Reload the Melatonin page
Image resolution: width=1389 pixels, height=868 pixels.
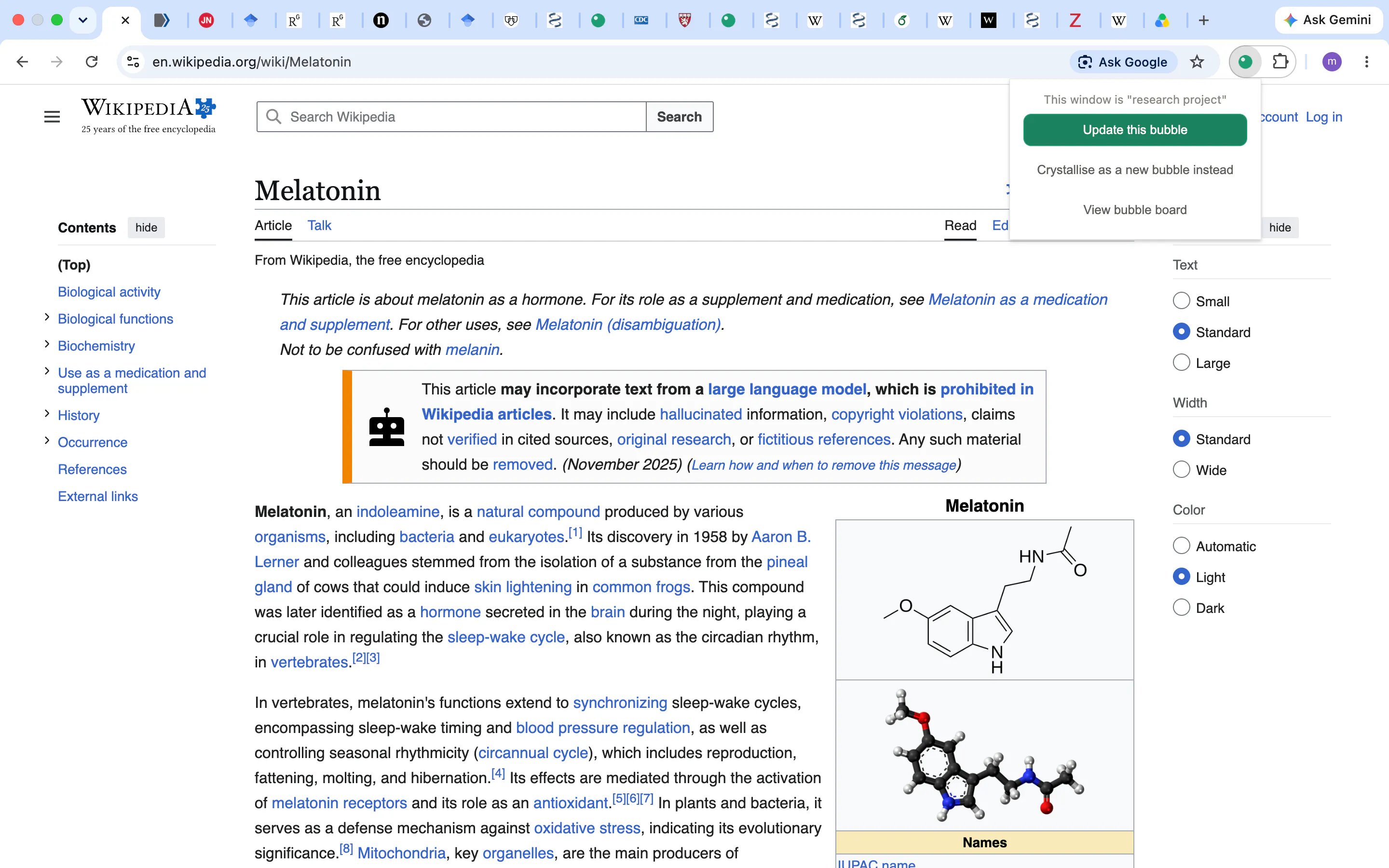pyautogui.click(x=92, y=61)
